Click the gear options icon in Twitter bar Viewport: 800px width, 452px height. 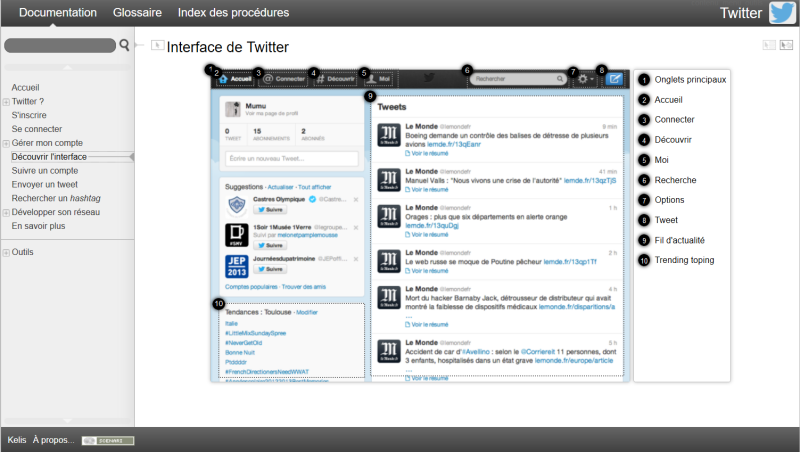tap(584, 79)
